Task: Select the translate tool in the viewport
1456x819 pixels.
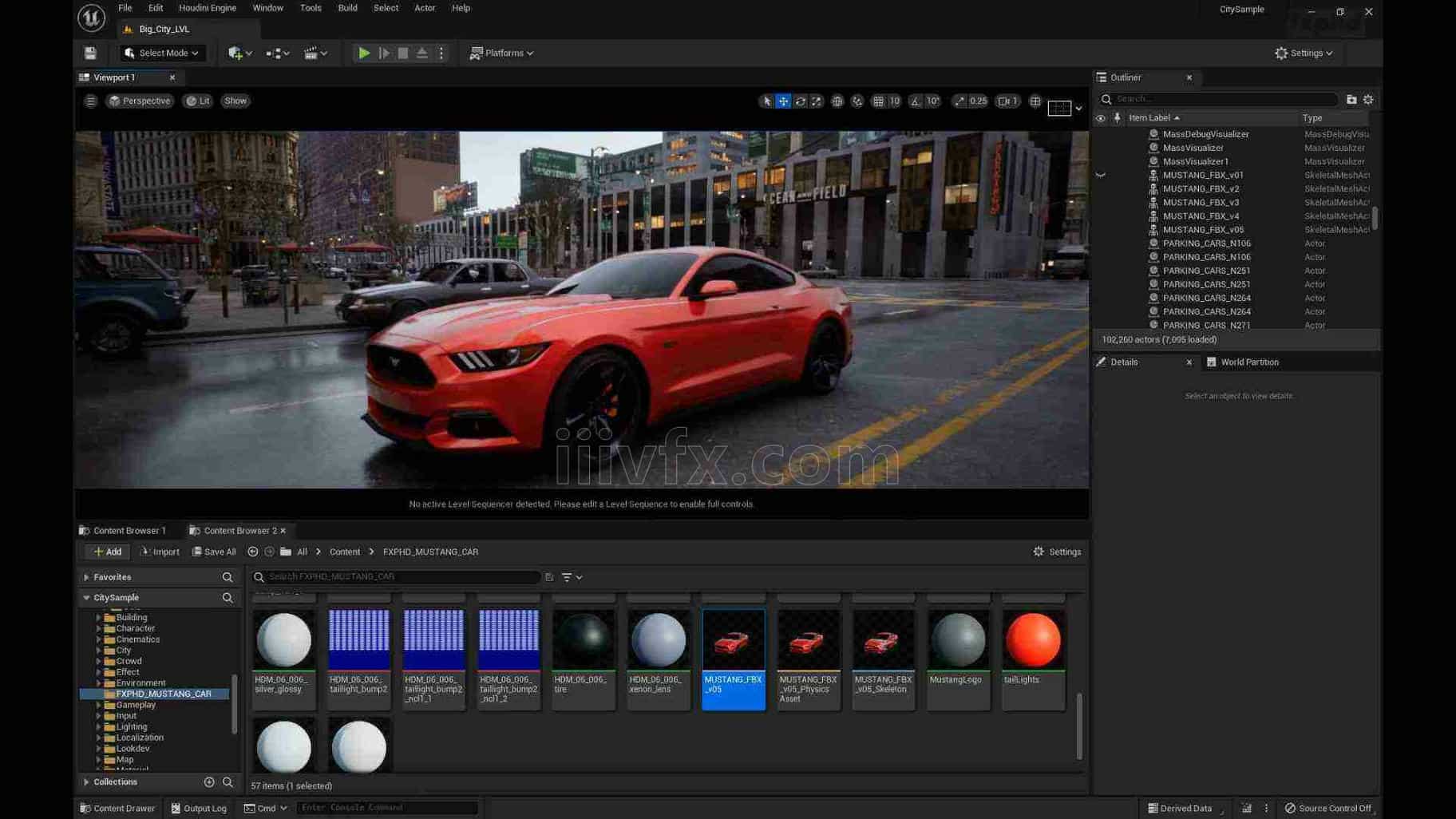Action: tap(783, 101)
